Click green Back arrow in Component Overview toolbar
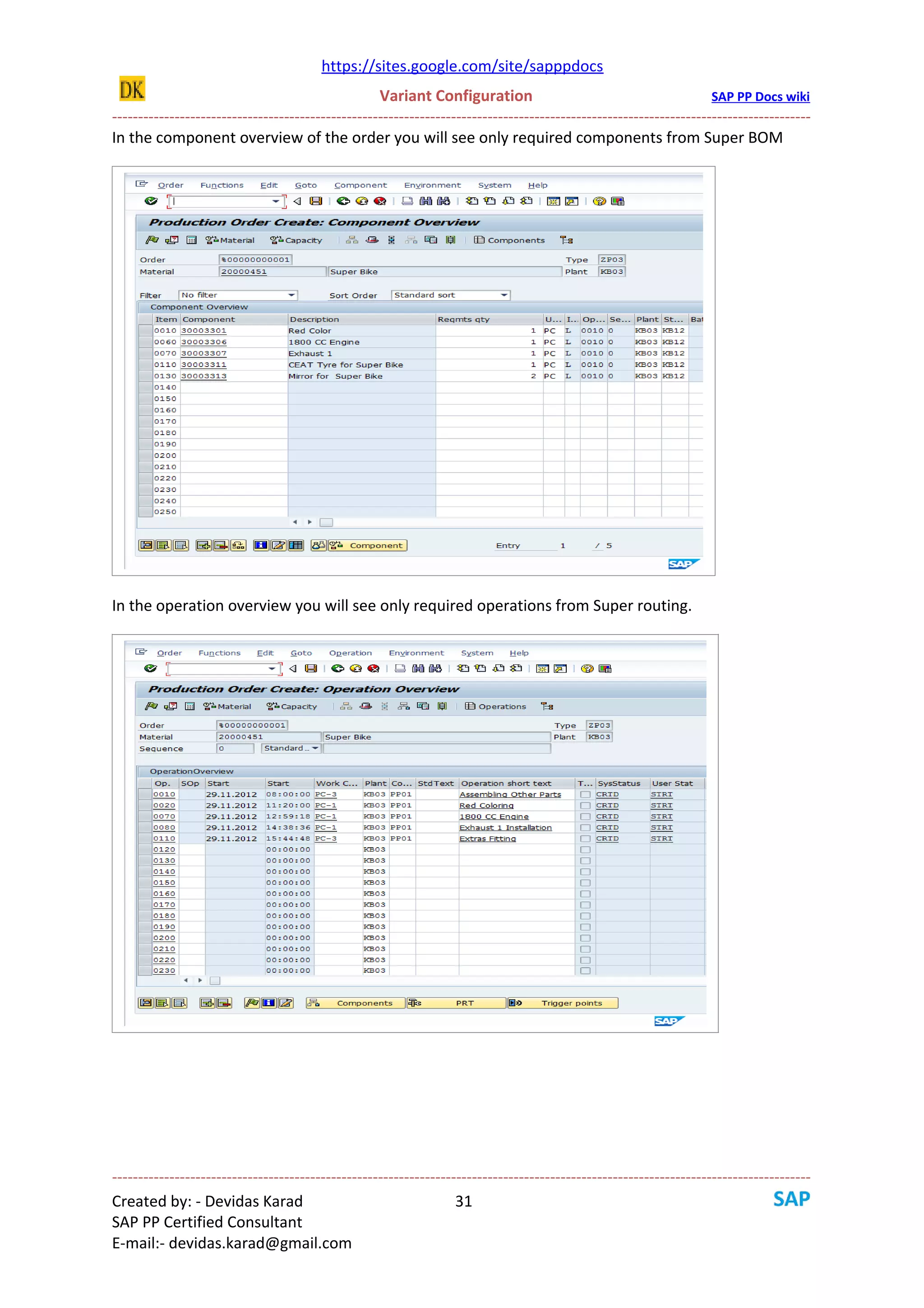 point(343,201)
